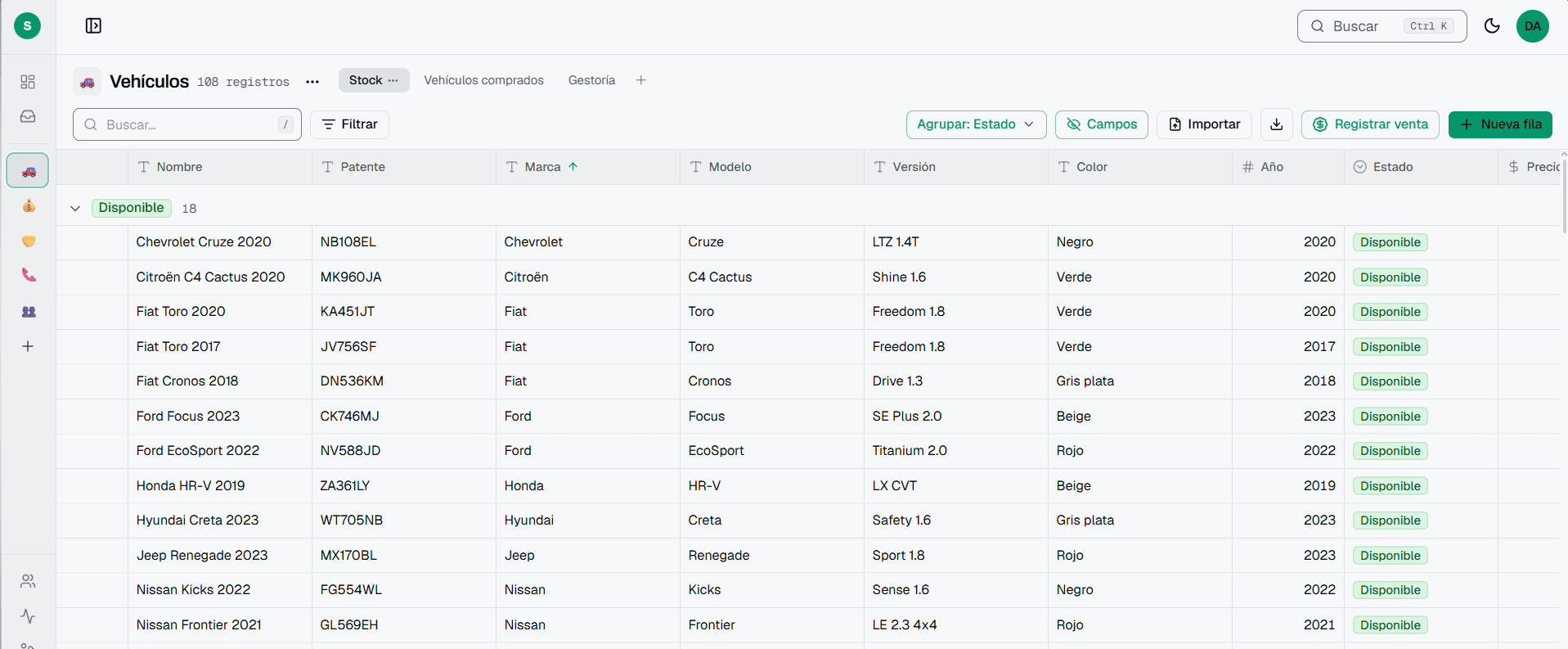Select the red car icon in sidebar
The height and width of the screenshot is (649, 1568).
click(x=28, y=170)
